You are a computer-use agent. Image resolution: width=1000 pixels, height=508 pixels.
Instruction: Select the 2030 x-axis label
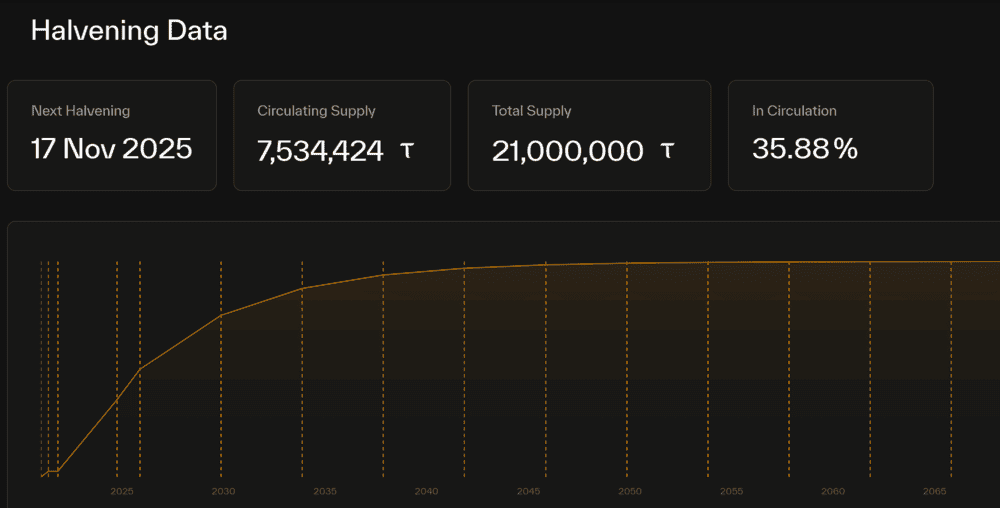(x=223, y=492)
